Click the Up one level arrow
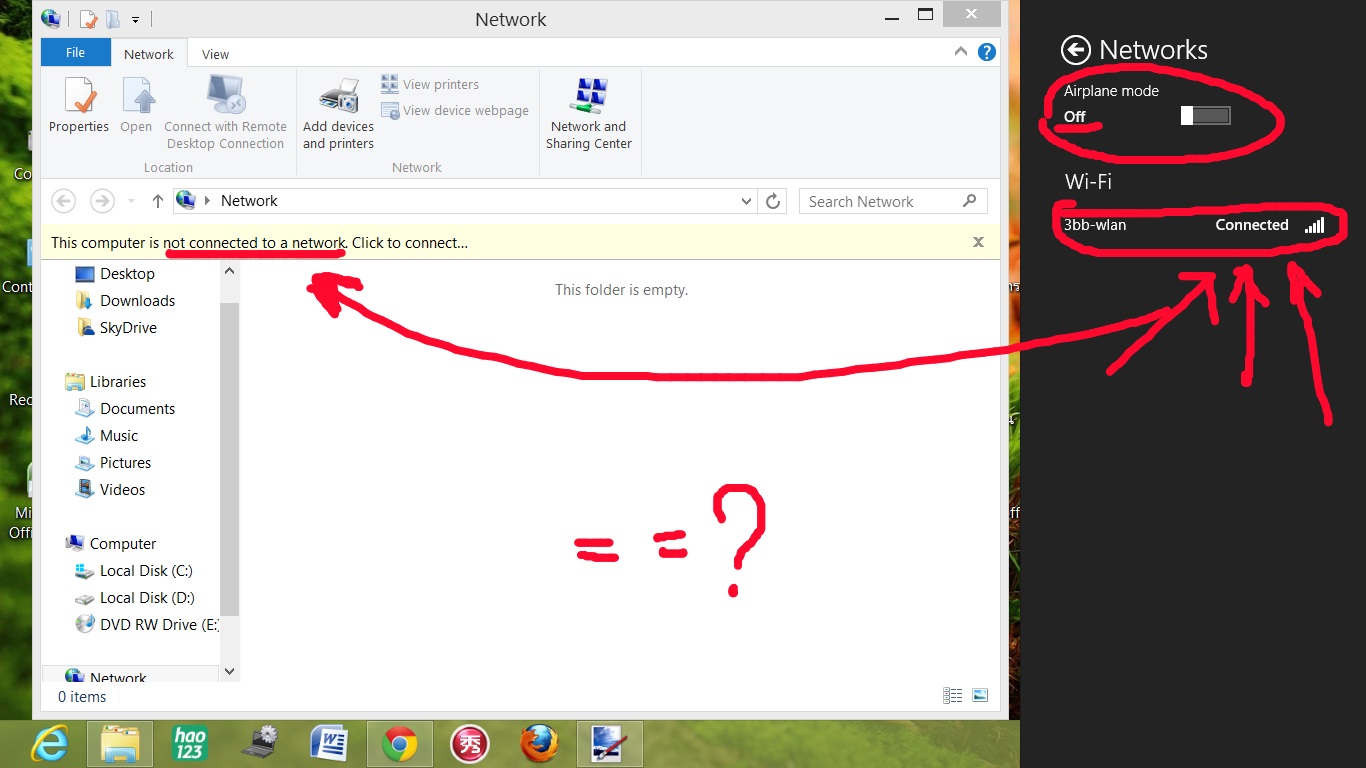 tap(157, 201)
